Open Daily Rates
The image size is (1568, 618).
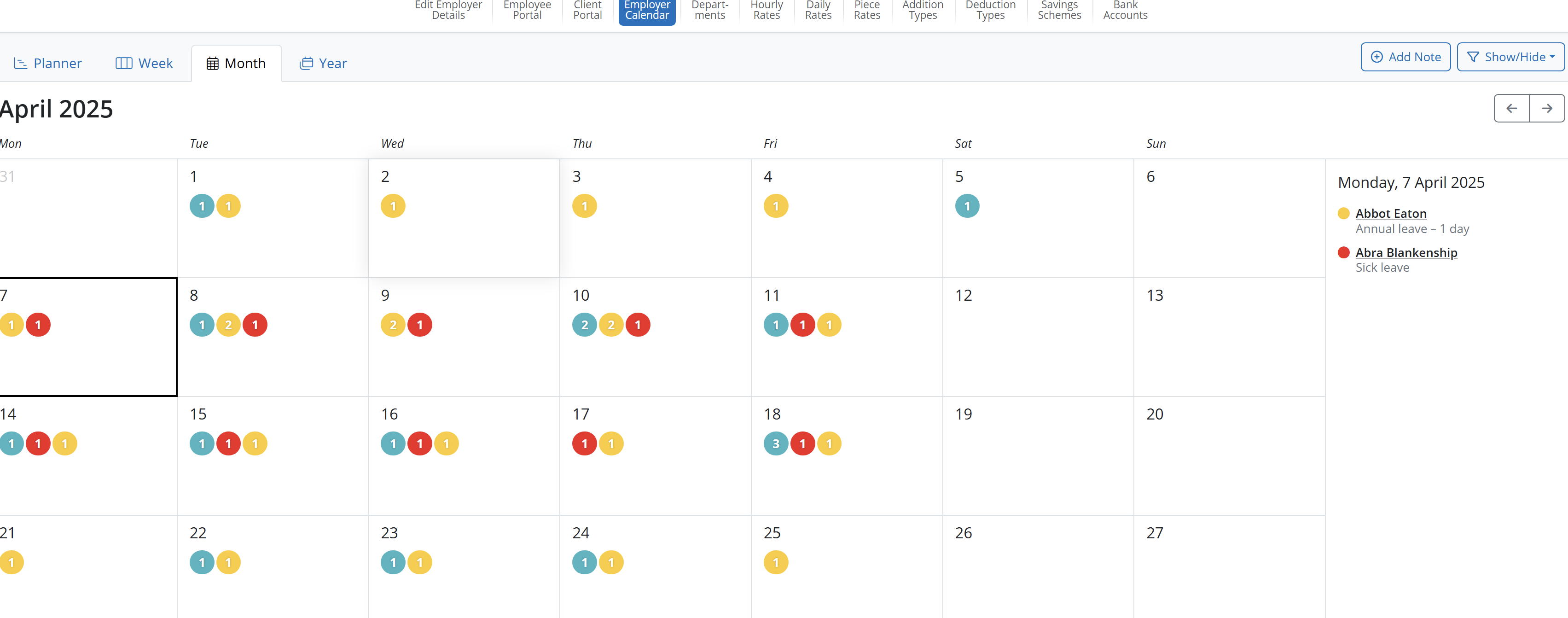pos(818,10)
